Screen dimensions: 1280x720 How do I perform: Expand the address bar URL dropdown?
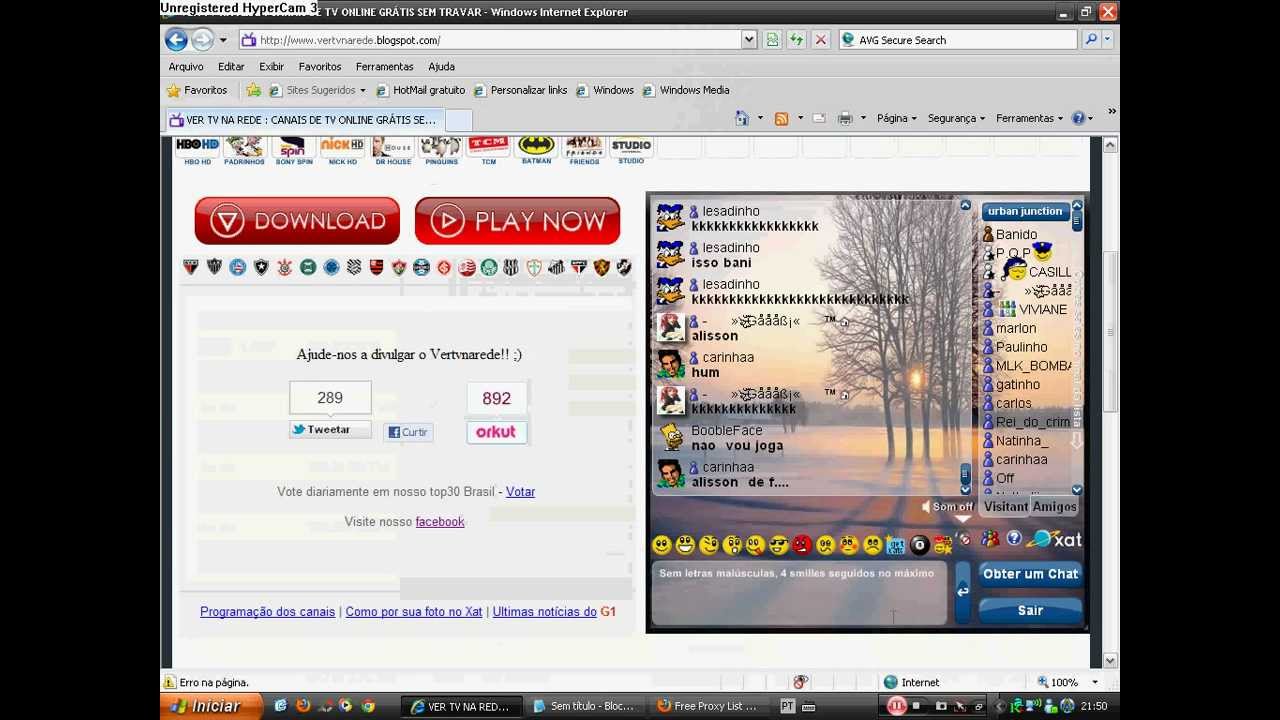pyautogui.click(x=748, y=40)
